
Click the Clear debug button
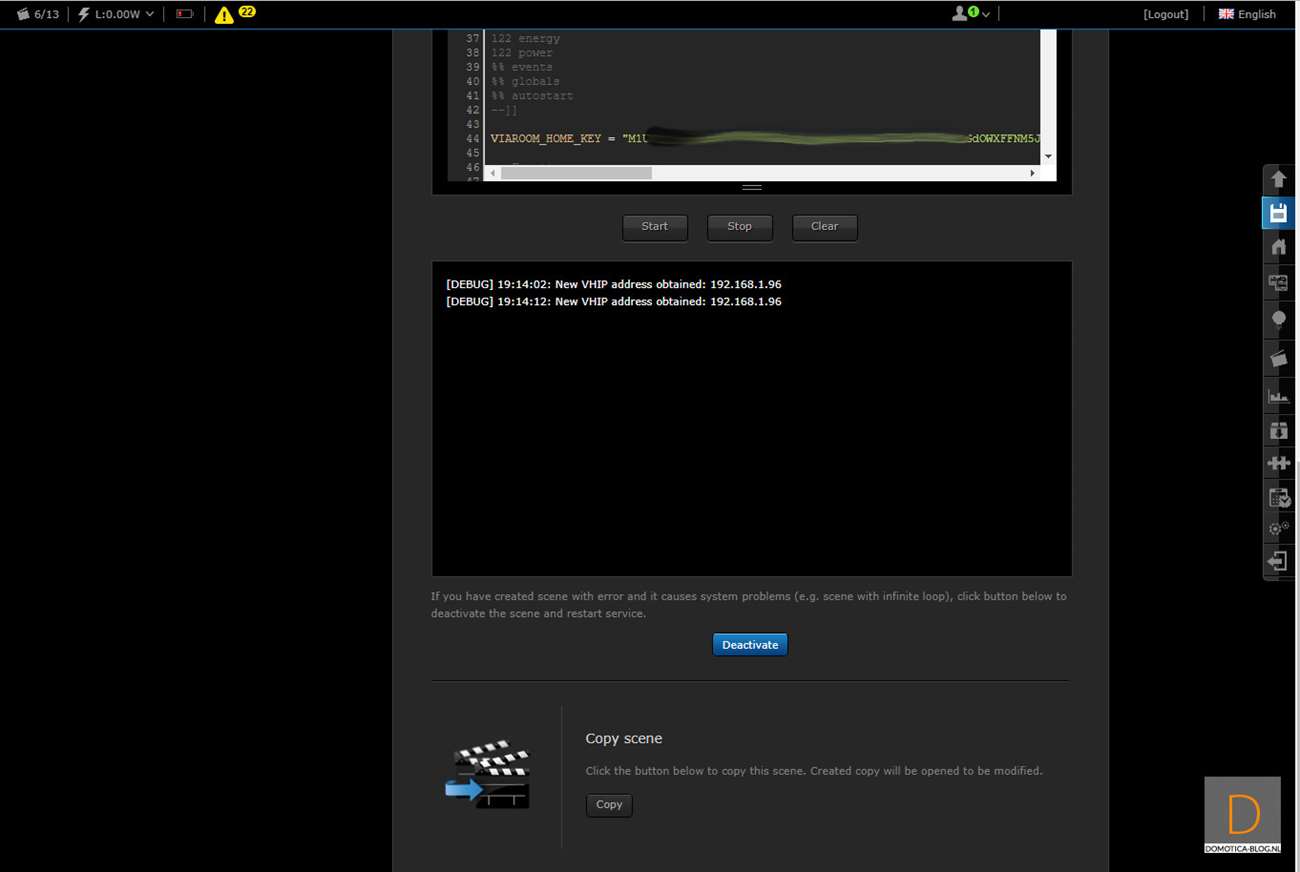pyautogui.click(x=824, y=227)
